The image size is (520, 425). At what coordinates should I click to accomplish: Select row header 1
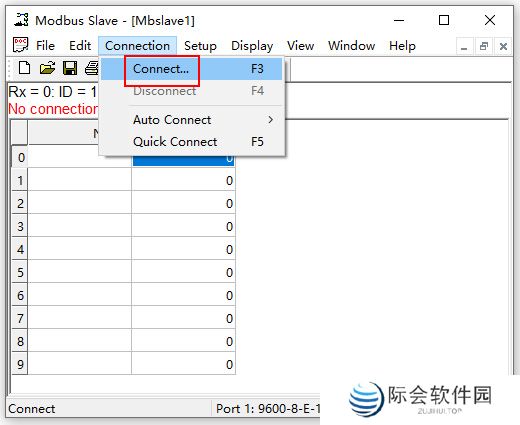click(x=20, y=180)
